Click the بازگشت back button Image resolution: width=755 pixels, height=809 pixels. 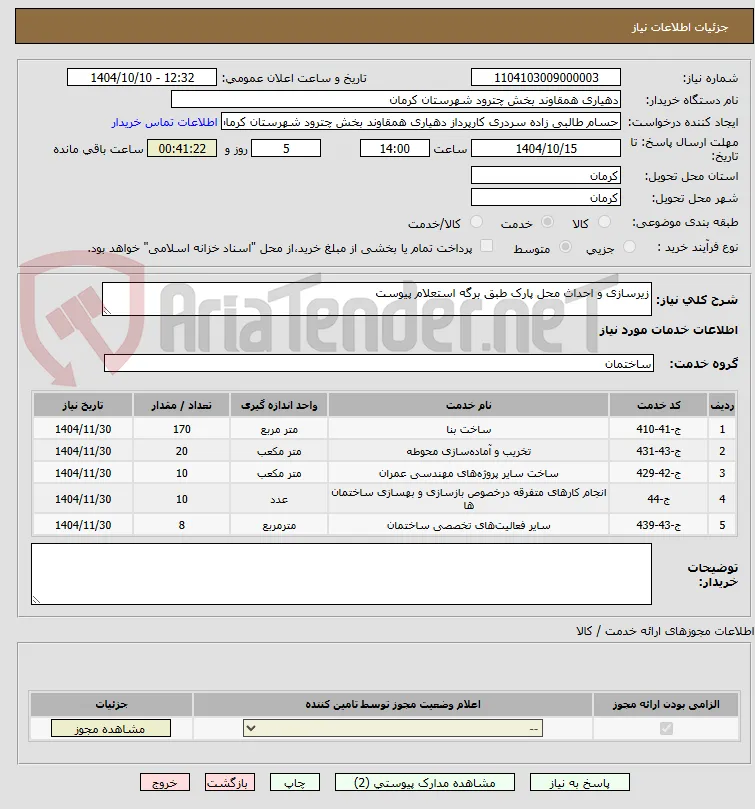point(230,783)
